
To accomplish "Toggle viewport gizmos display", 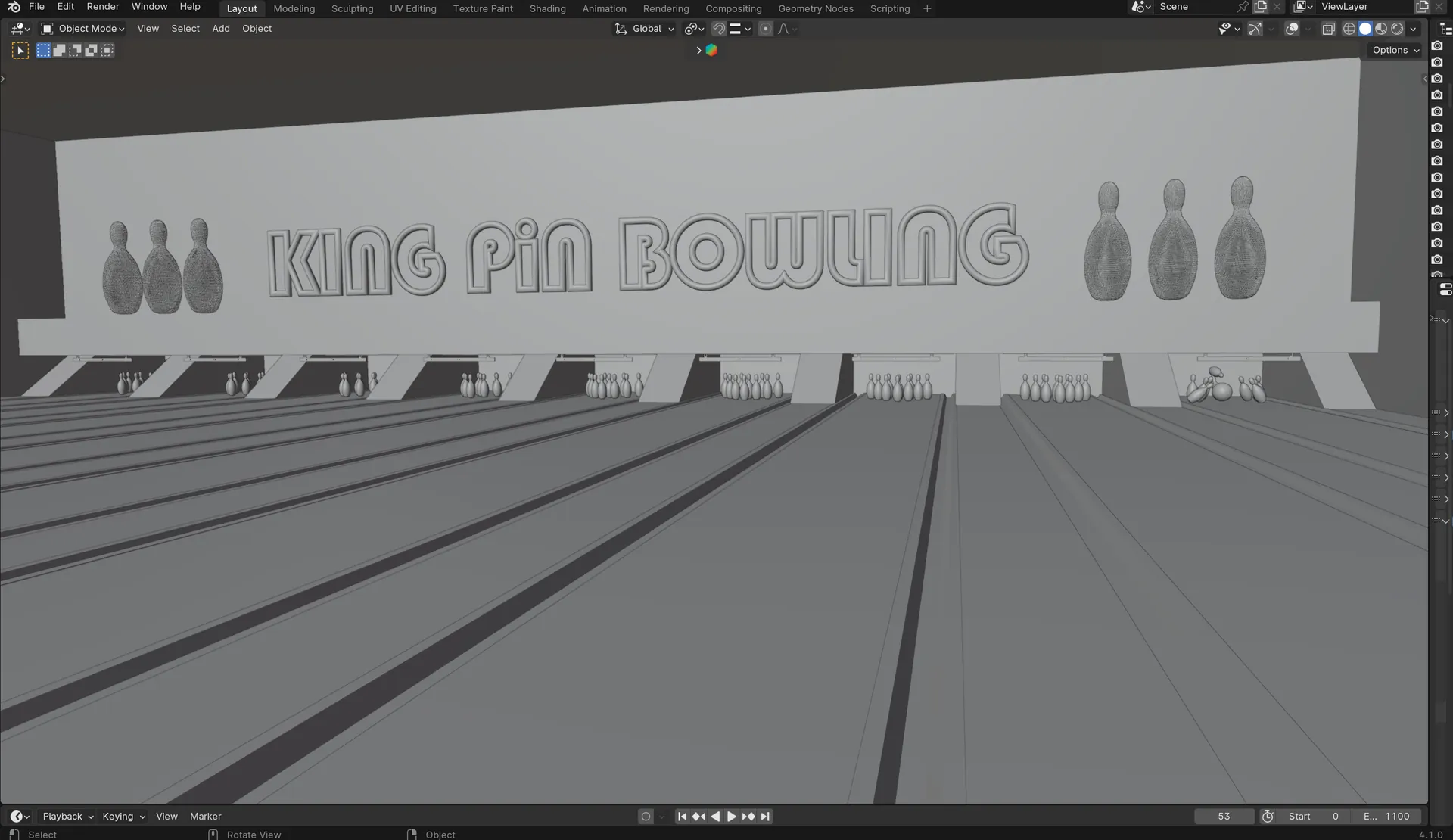I will point(1255,29).
